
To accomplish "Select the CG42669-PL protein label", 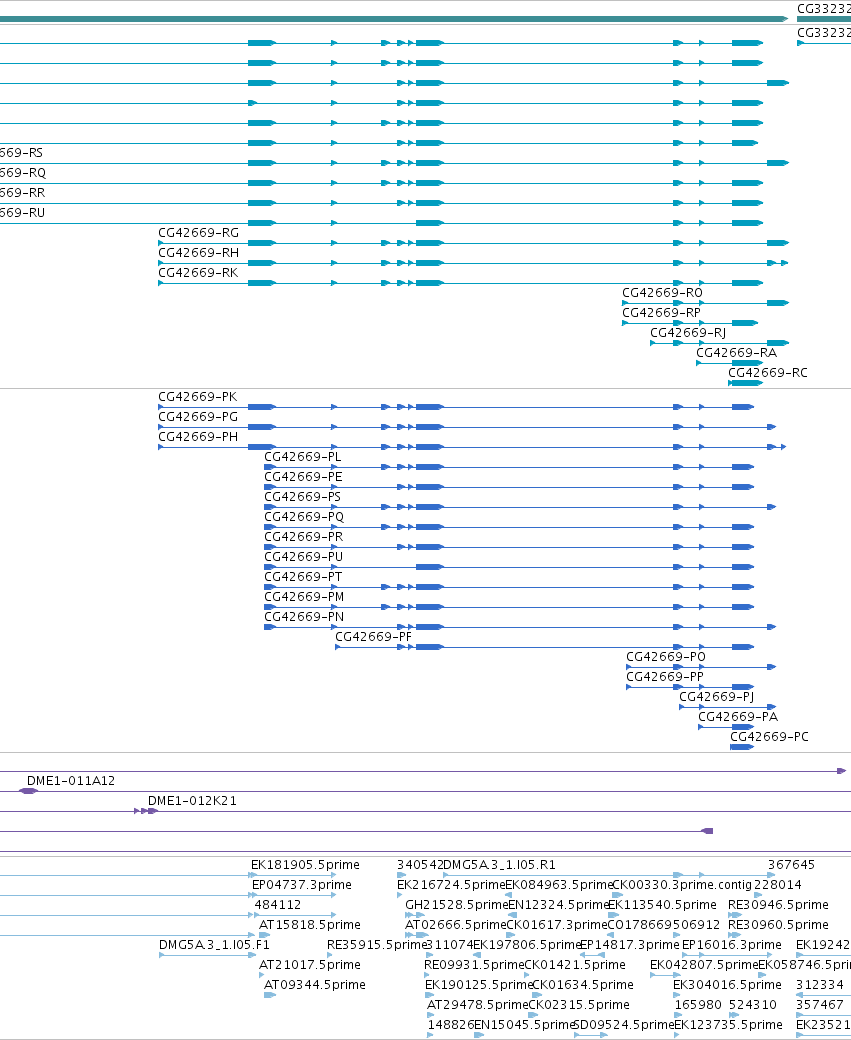I will (302, 456).
